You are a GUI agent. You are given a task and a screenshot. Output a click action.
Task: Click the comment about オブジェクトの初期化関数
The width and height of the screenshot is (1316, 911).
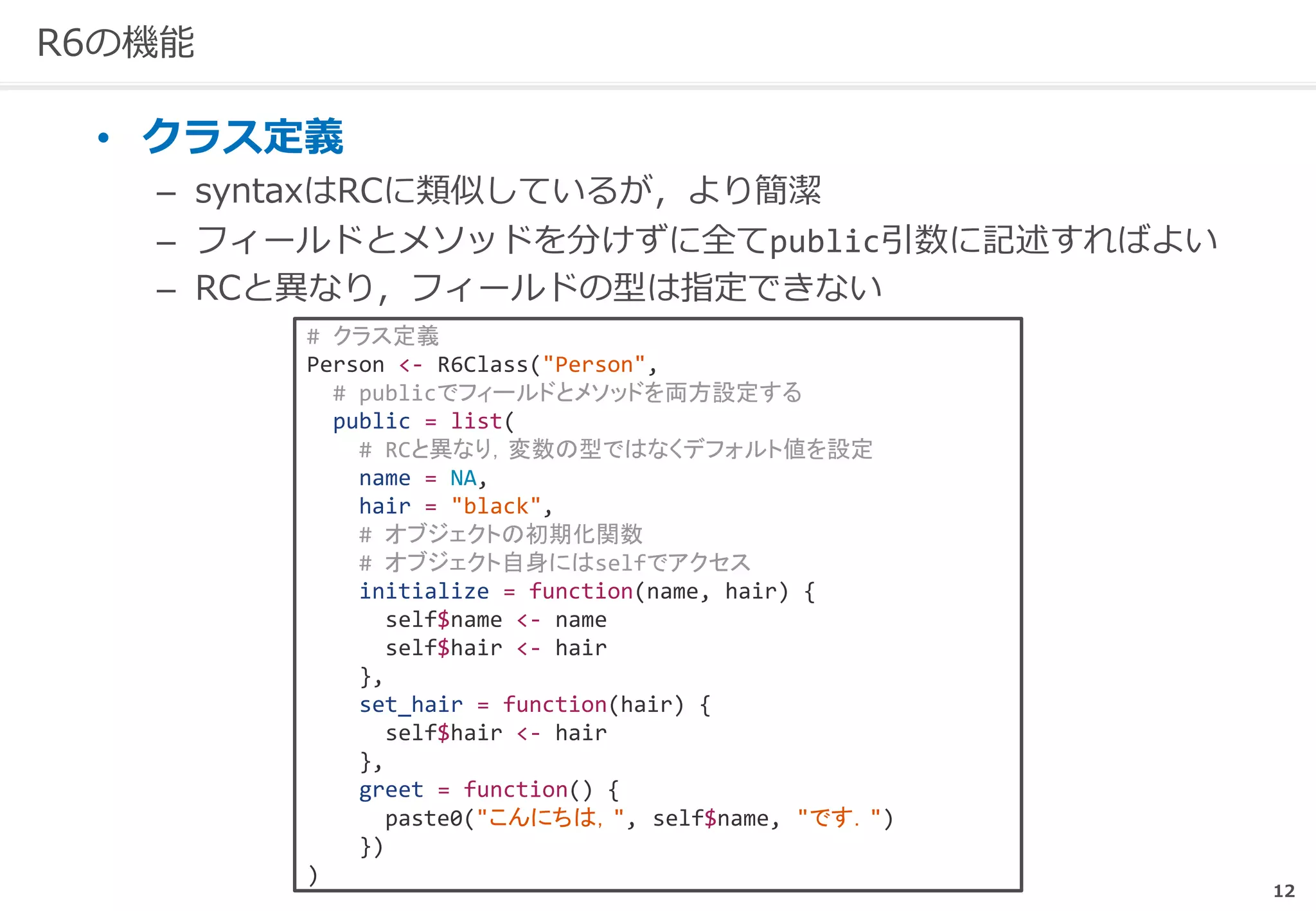501,534
